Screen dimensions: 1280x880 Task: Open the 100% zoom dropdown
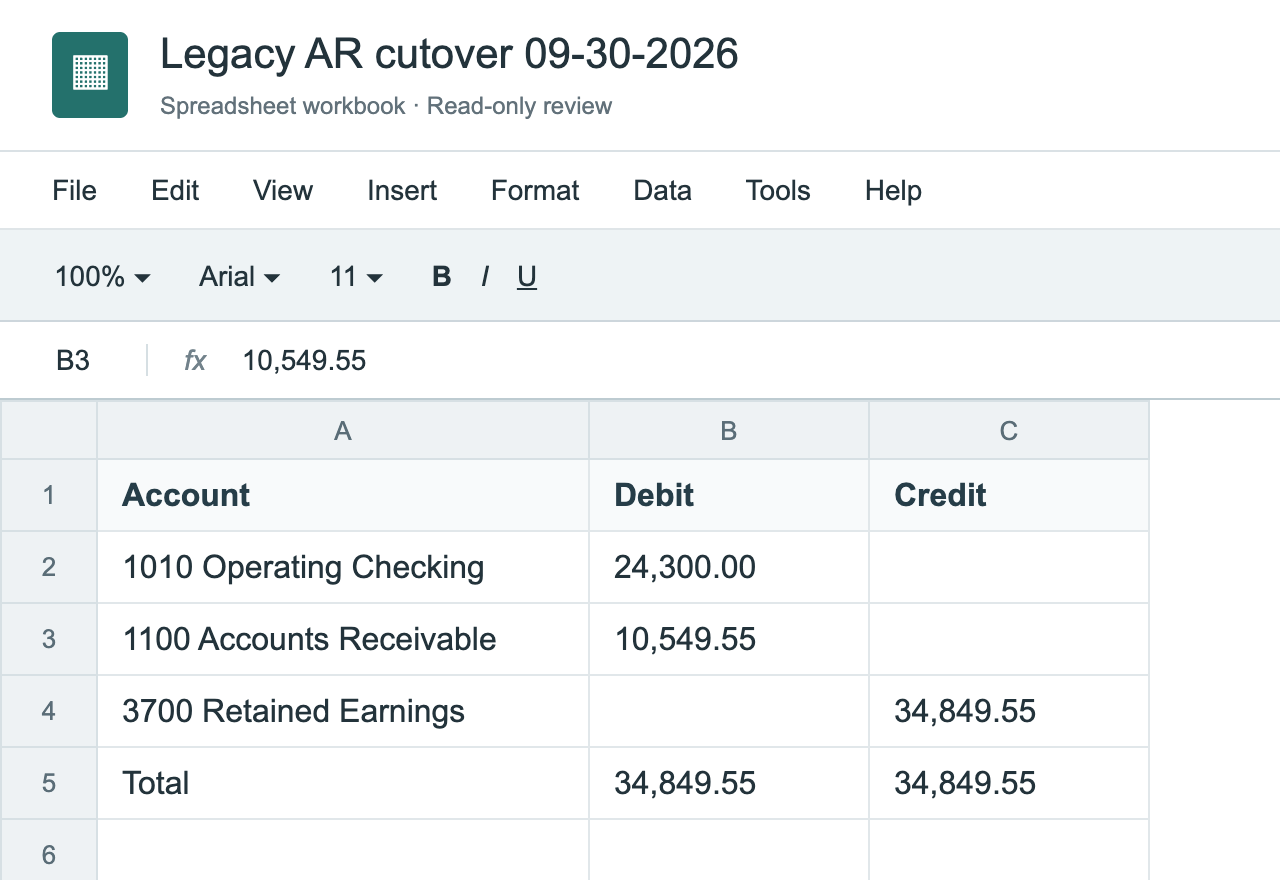pos(102,276)
